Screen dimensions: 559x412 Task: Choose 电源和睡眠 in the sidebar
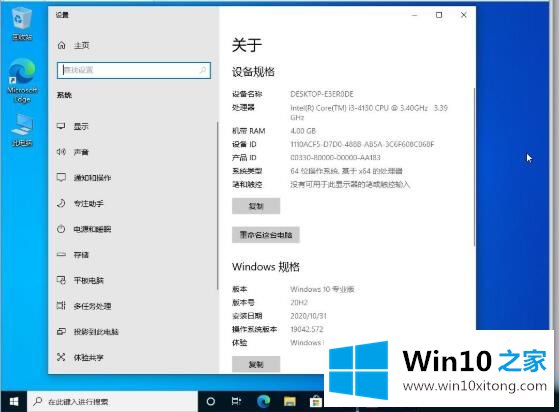[x=92, y=229]
